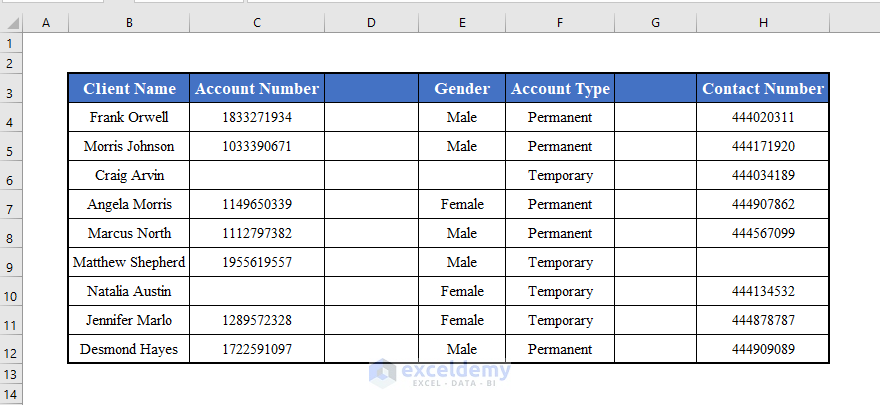880x405 pixels.
Task: Click Matthew Shepherd's empty contact number cell
Action: pyautogui.click(x=763, y=262)
